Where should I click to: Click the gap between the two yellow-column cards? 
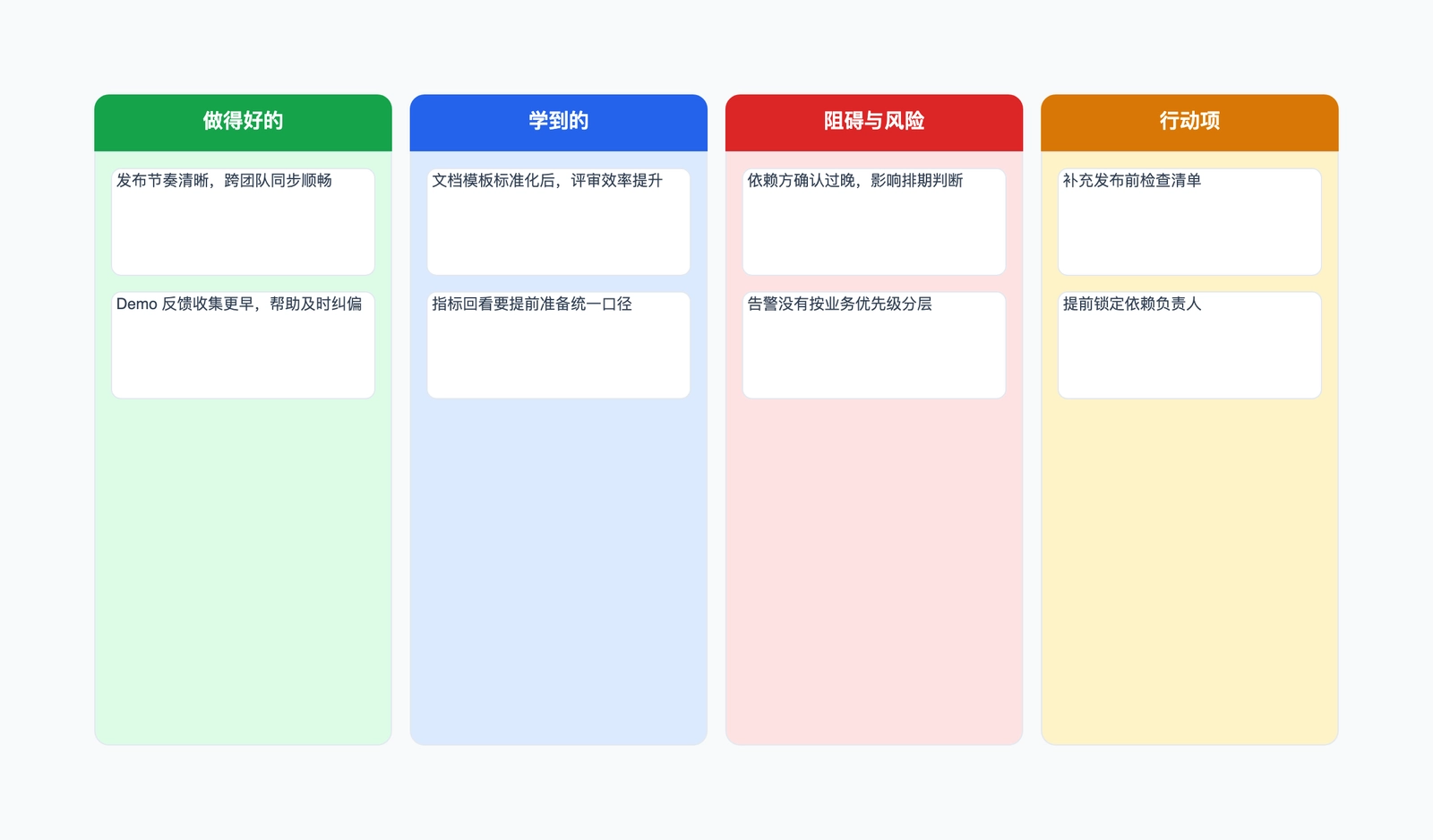1188,284
